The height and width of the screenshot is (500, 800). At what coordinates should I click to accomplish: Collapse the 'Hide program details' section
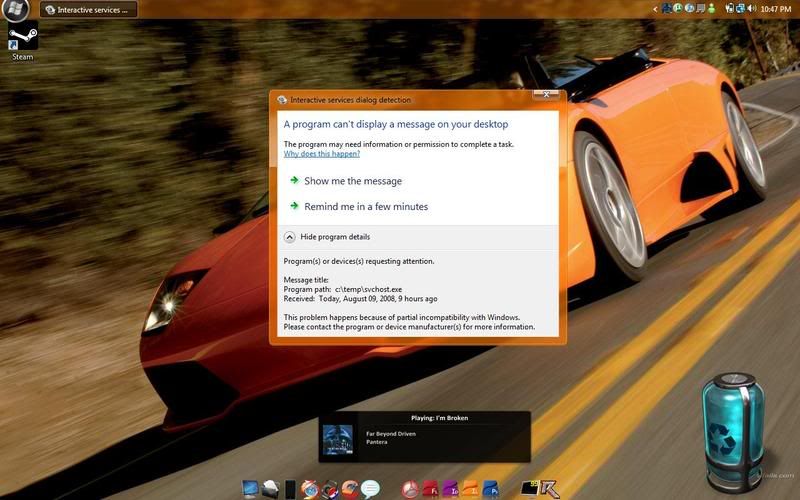327,237
